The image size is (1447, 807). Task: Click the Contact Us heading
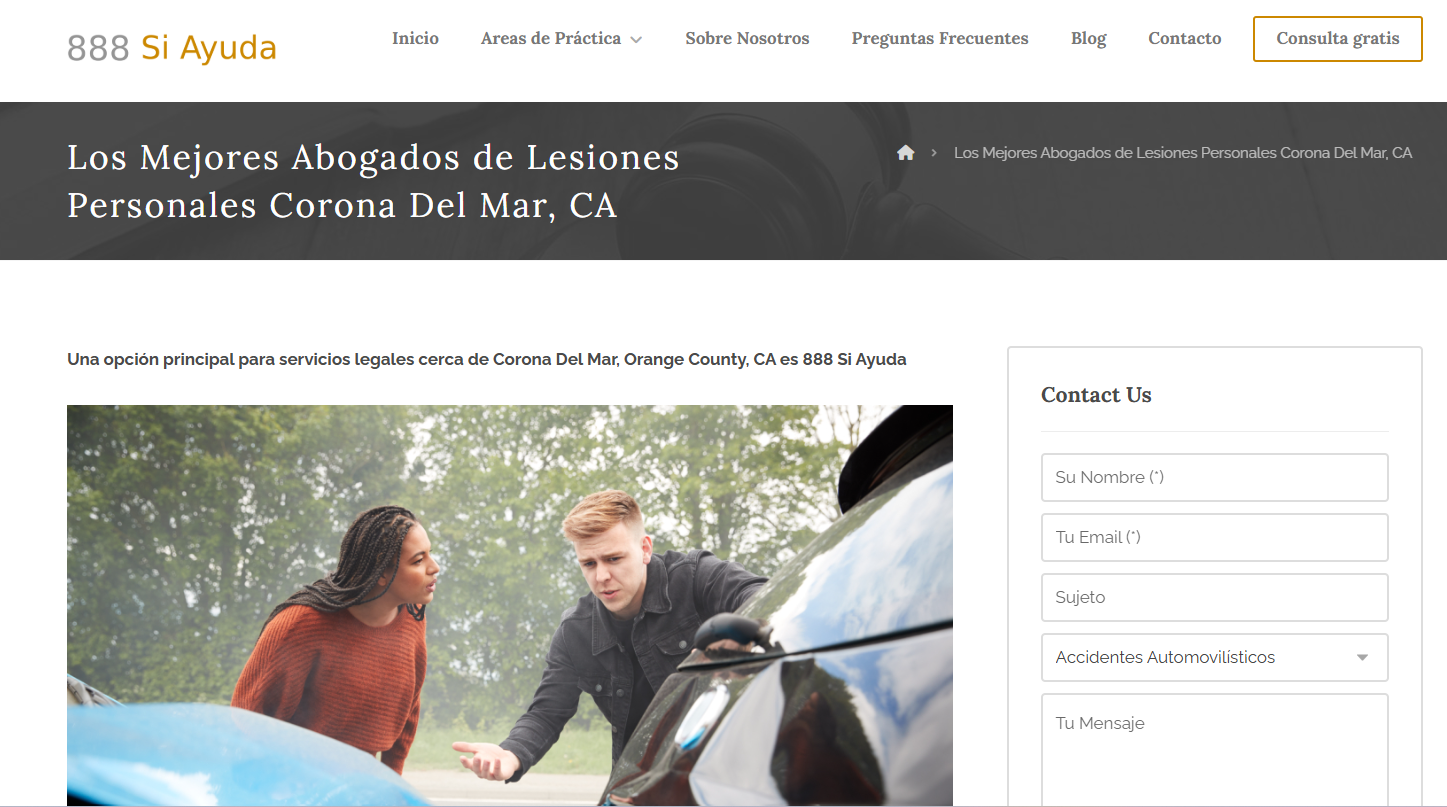coord(1096,395)
